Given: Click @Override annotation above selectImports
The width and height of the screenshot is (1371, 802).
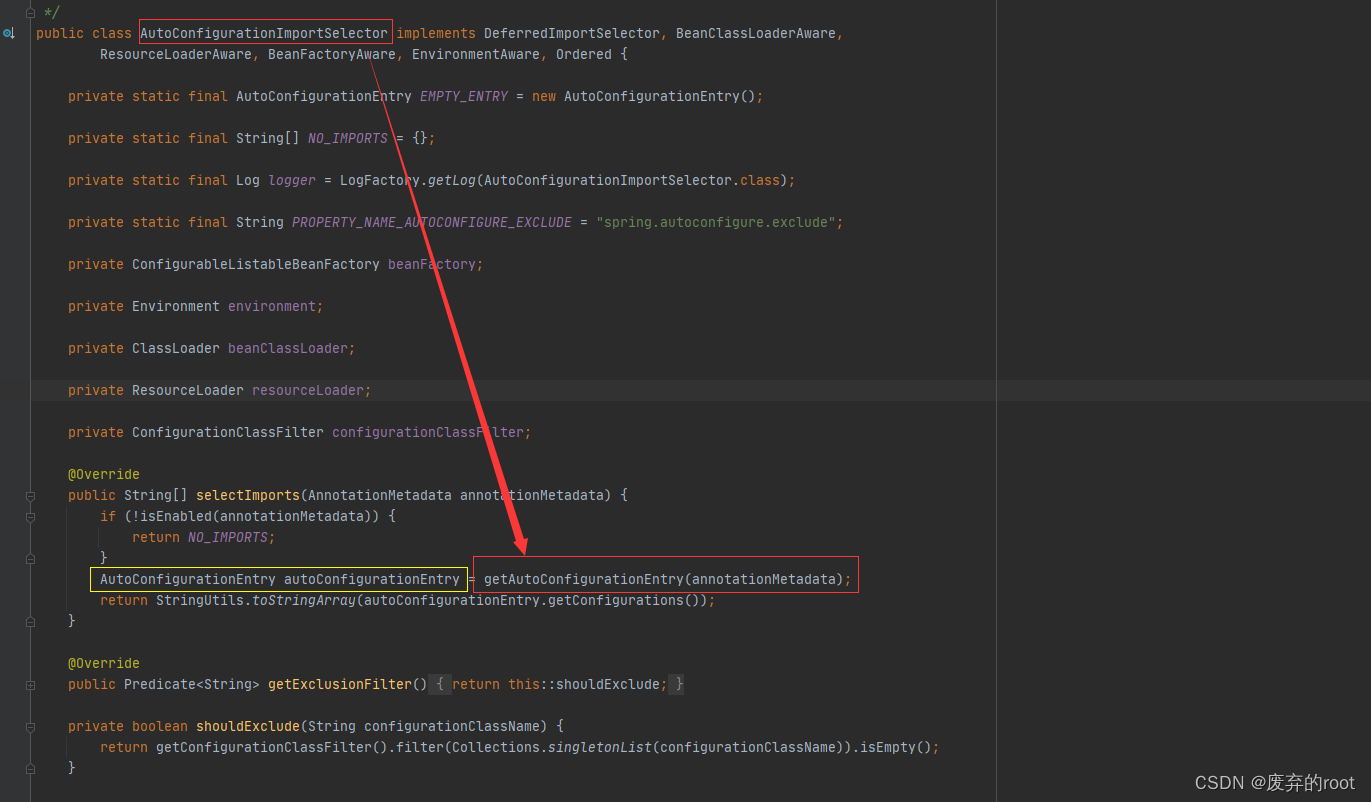Looking at the screenshot, I should (x=104, y=474).
